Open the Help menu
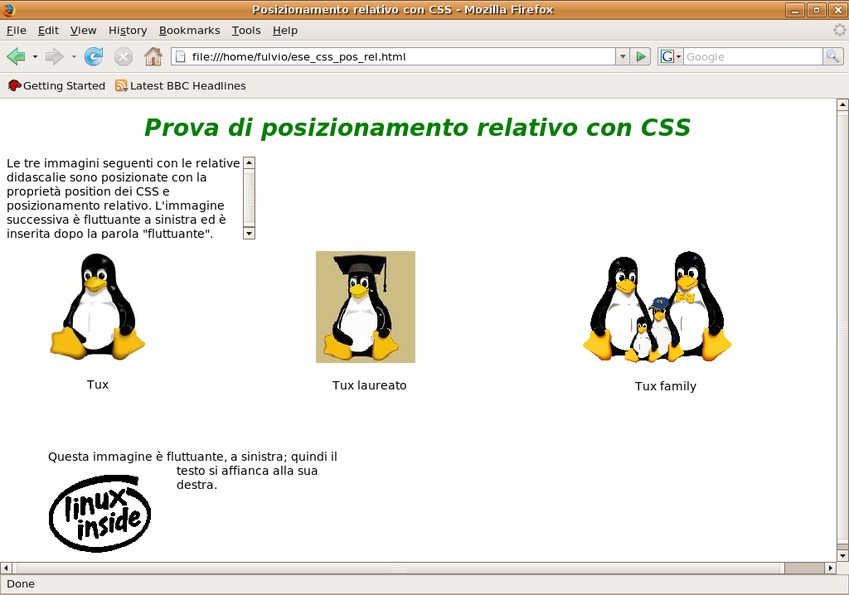The width and height of the screenshot is (849, 595). coord(285,30)
